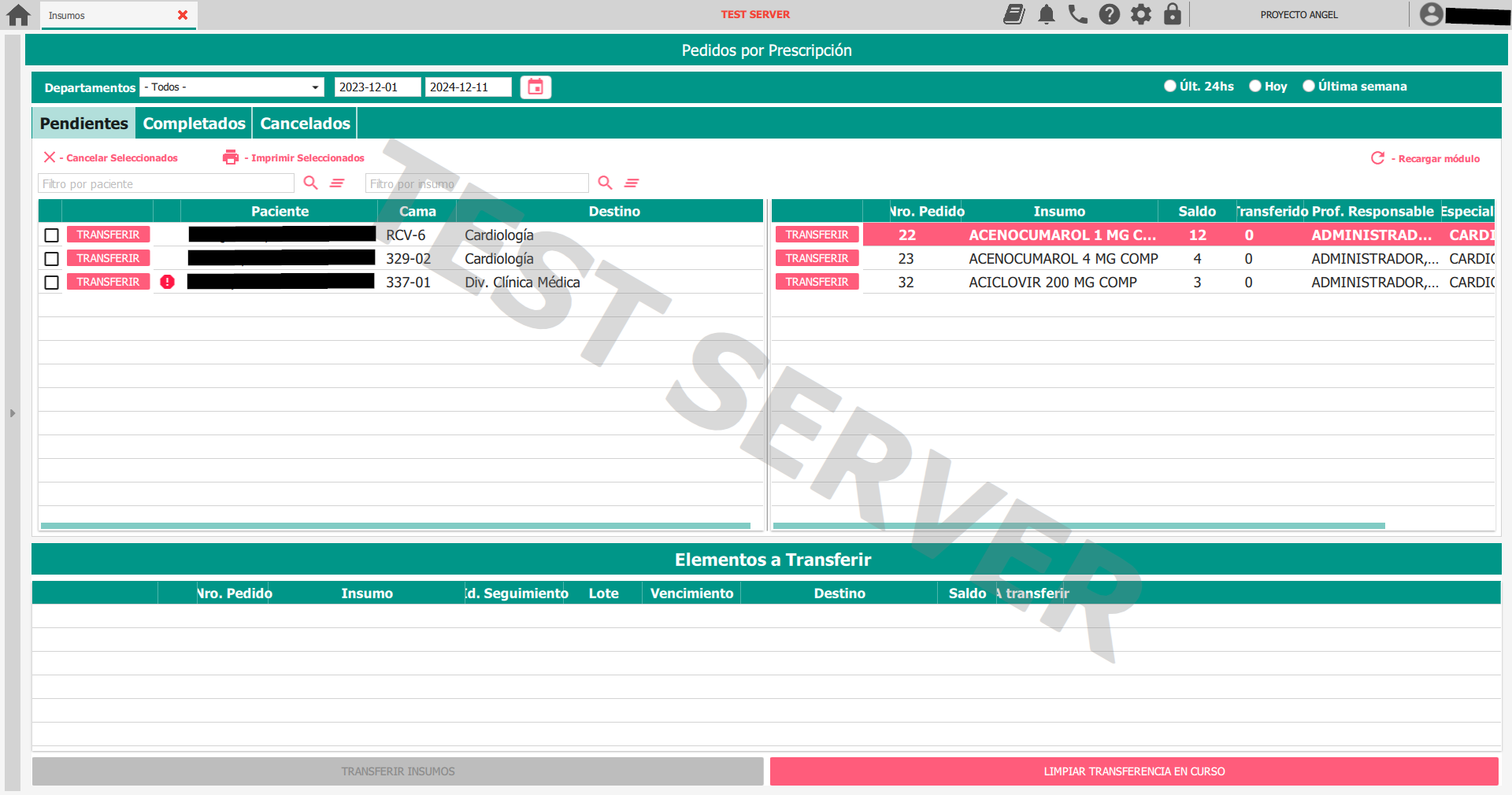Select the Última semana radio button
The width and height of the screenshot is (1512, 795).
[x=1309, y=86]
